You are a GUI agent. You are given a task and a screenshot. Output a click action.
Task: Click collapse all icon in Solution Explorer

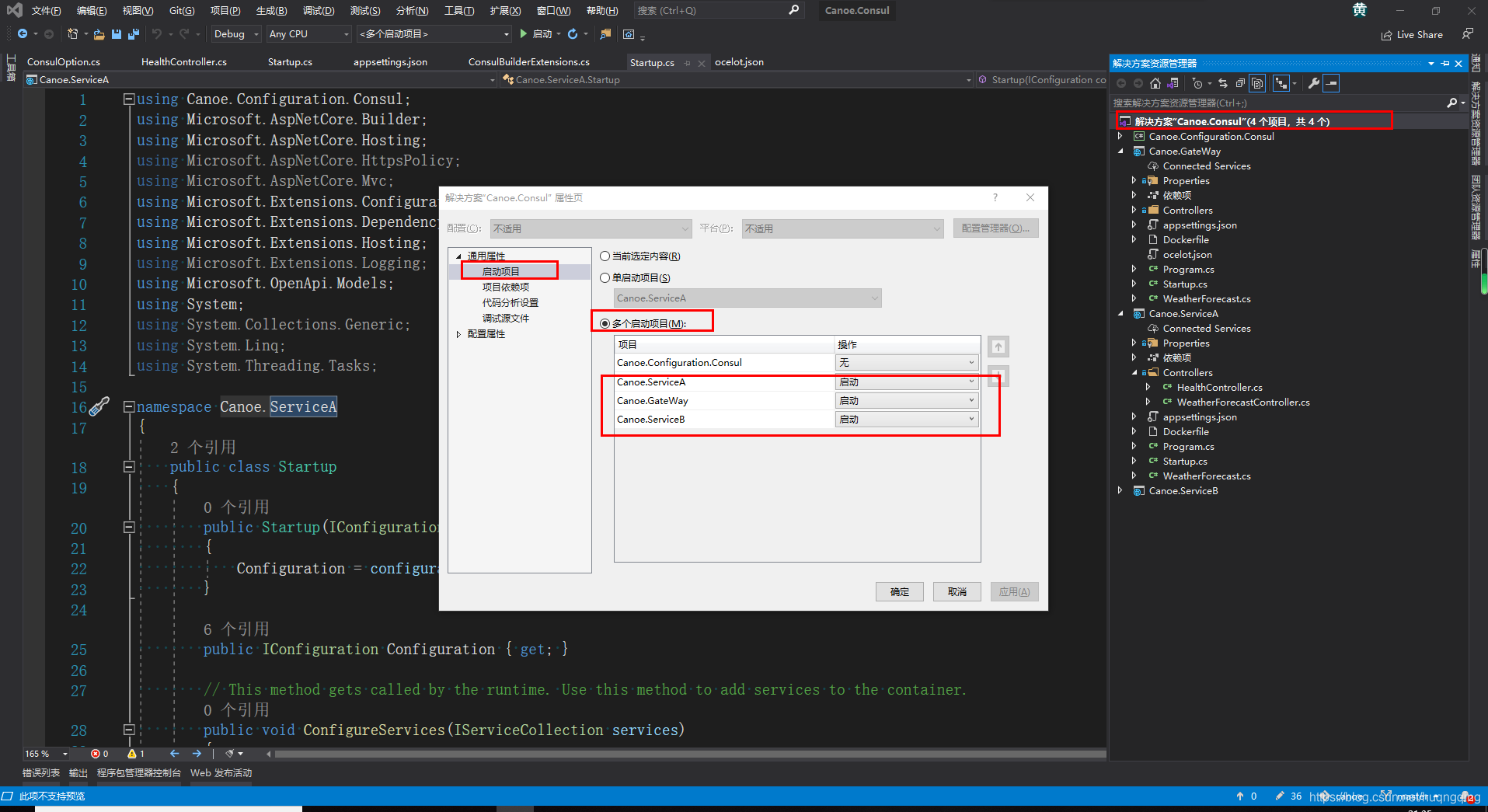click(x=1240, y=83)
